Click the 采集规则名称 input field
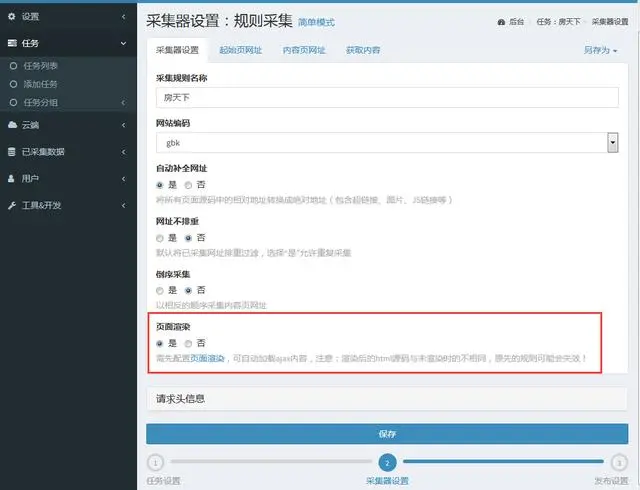Viewport: 640px width, 490px height. pos(387,98)
